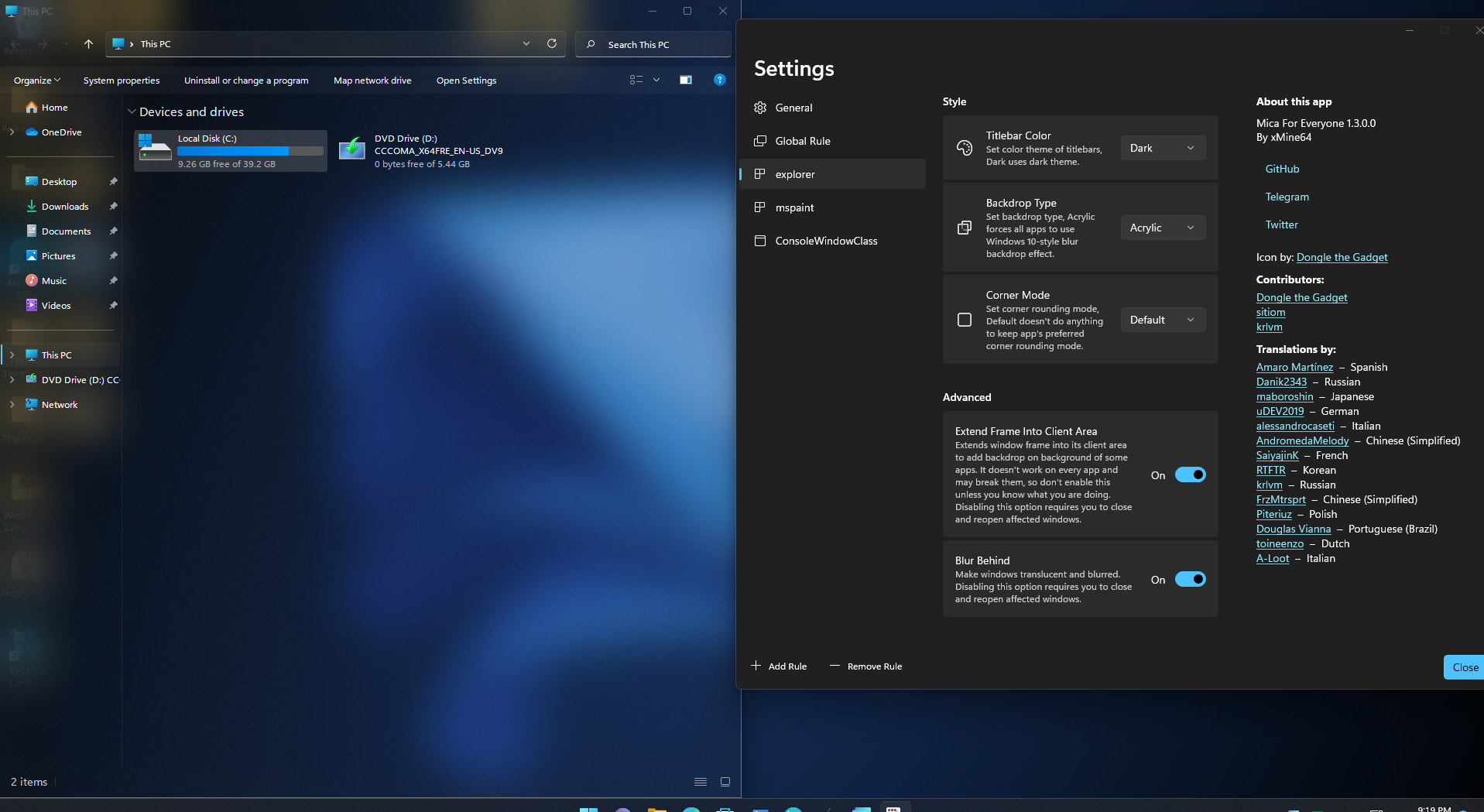This screenshot has width=1484, height=812.
Task: Click the Backdrop Type icon
Action: pos(964,227)
